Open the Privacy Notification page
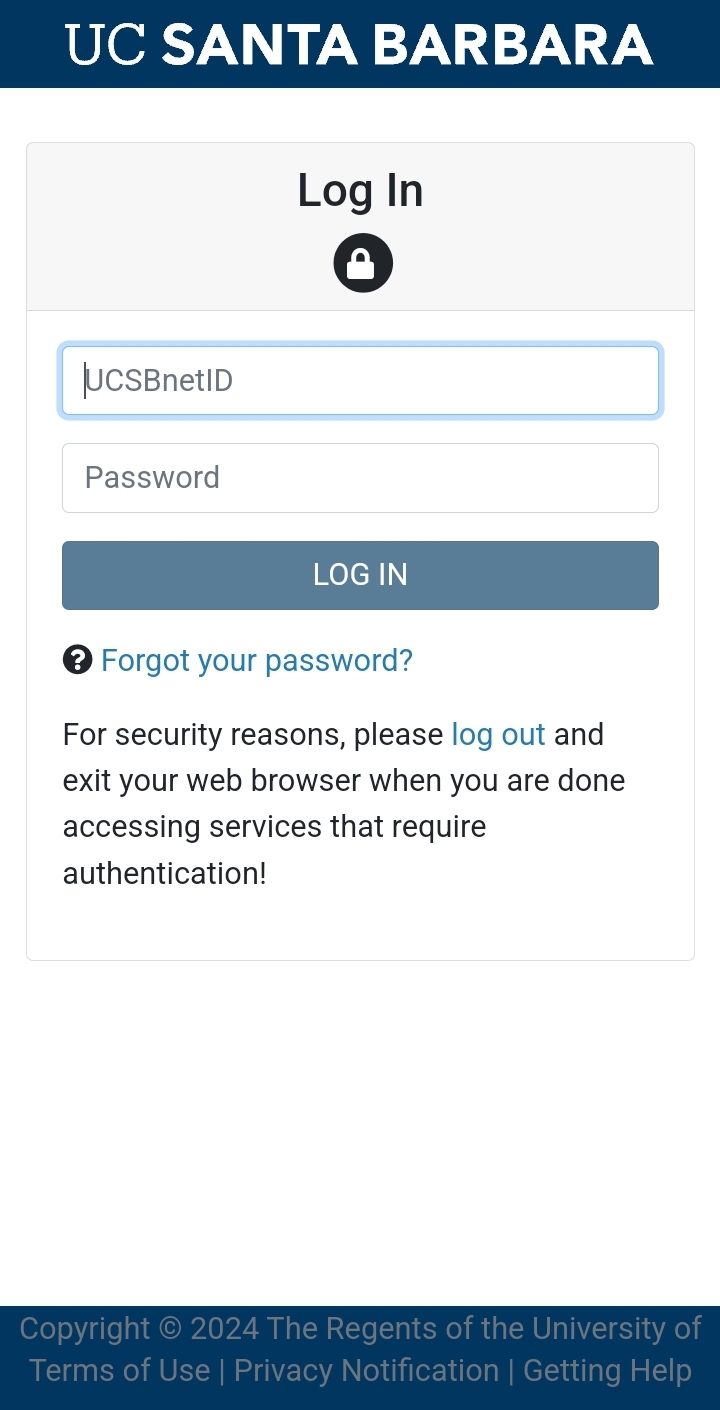The height and width of the screenshot is (1410, 720). click(x=368, y=1370)
